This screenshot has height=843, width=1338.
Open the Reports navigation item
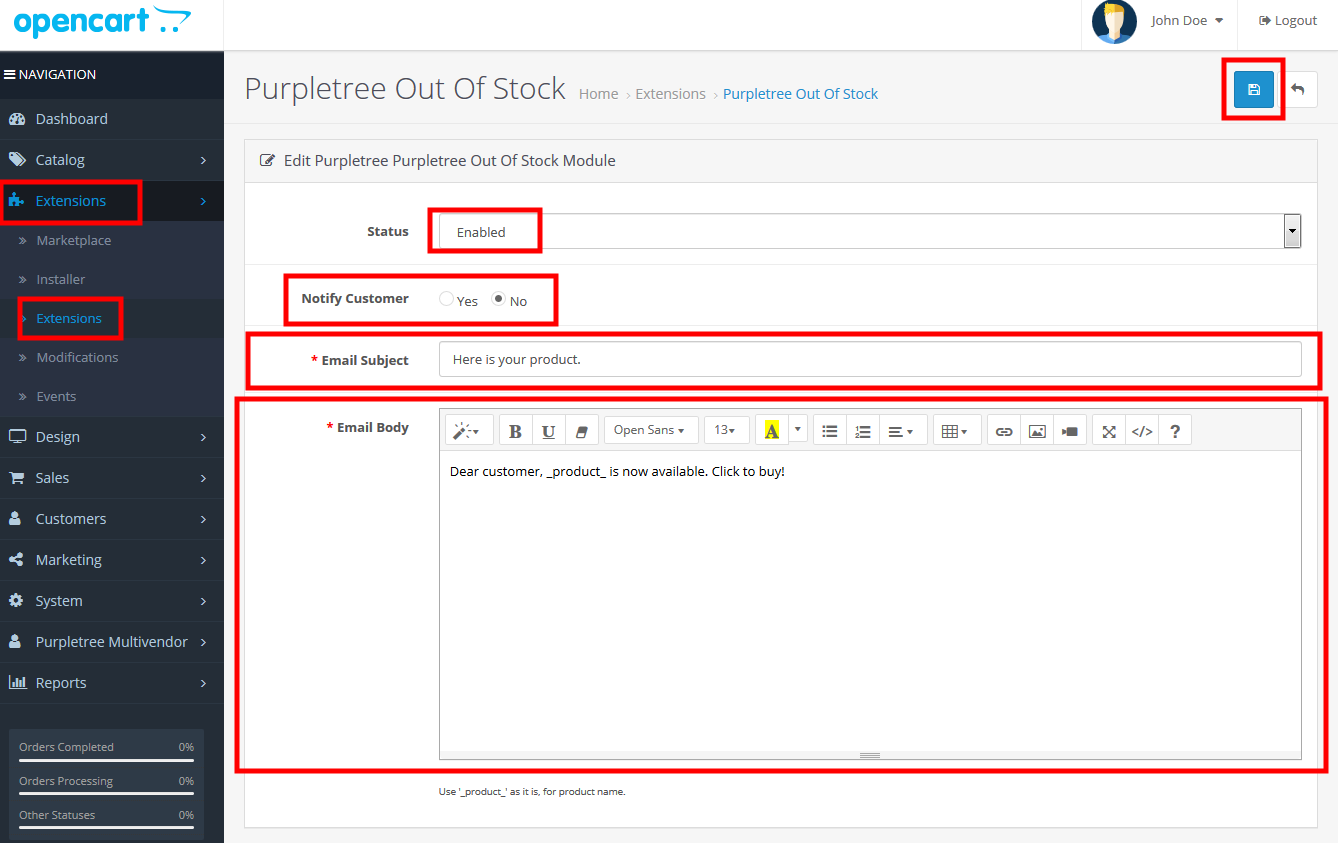(x=112, y=683)
